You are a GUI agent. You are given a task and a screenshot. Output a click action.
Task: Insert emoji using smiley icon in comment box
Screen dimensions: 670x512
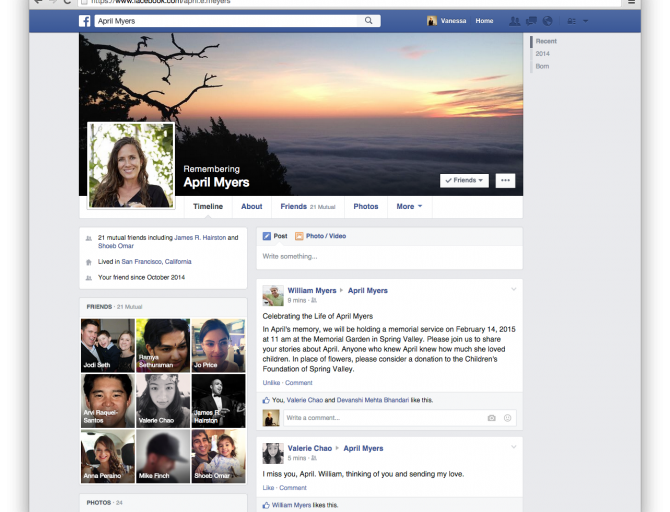pyautogui.click(x=507, y=417)
